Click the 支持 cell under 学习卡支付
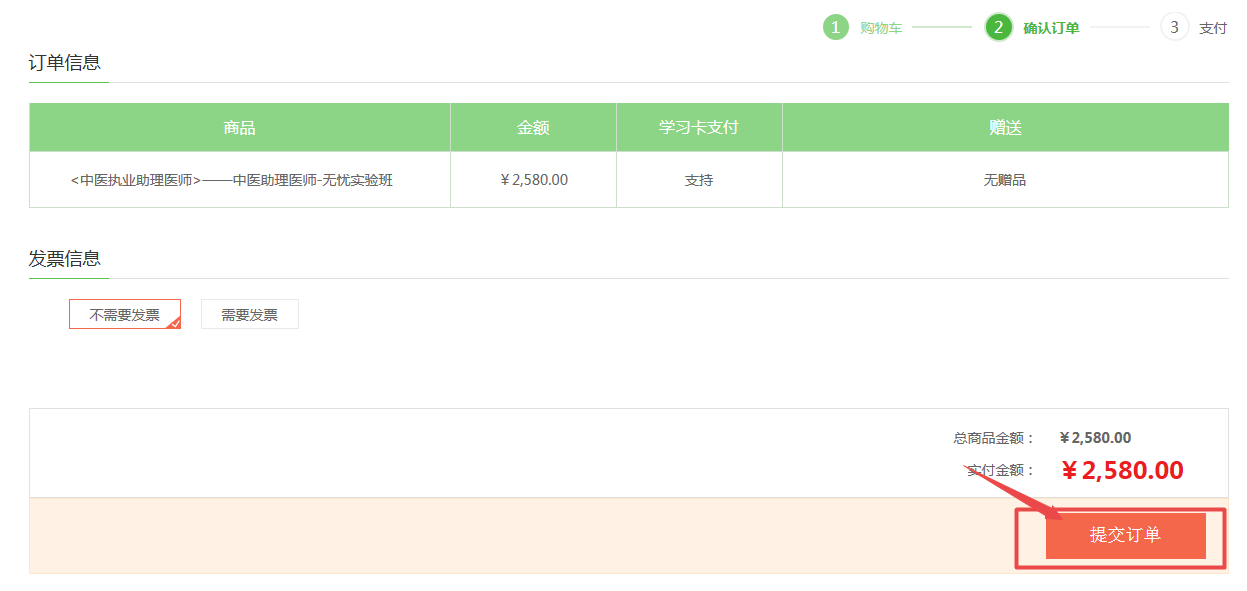The width and height of the screenshot is (1247, 591). tap(699, 180)
